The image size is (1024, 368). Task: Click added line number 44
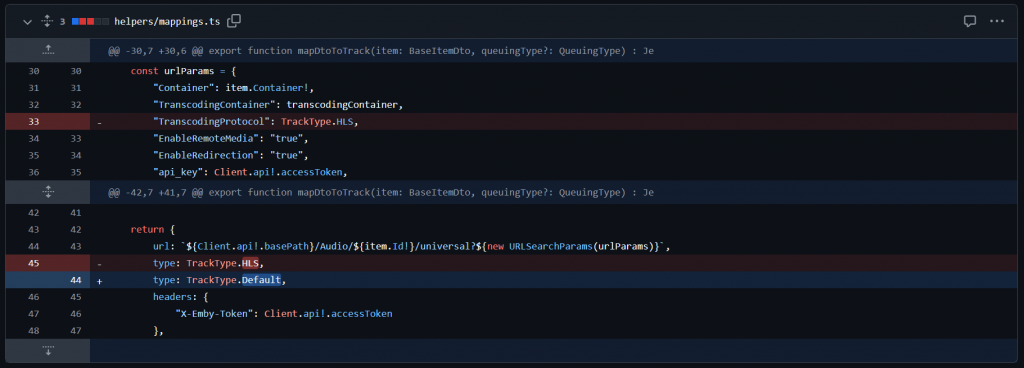[76, 280]
